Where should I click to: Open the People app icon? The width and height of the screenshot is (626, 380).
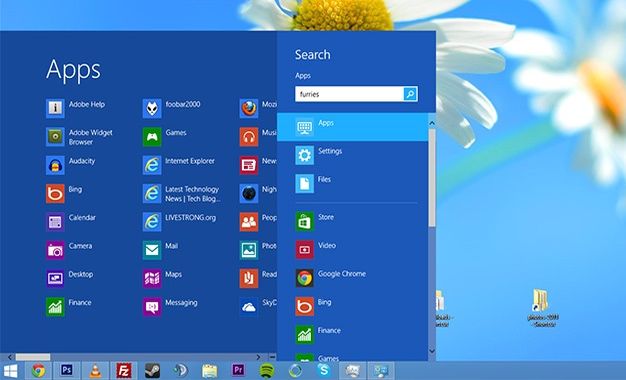point(249,222)
